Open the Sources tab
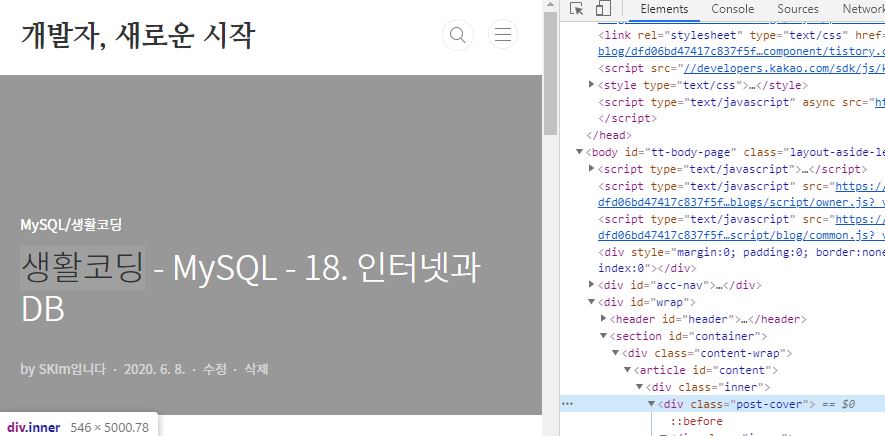Image resolution: width=885 pixels, height=436 pixels. coord(798,9)
